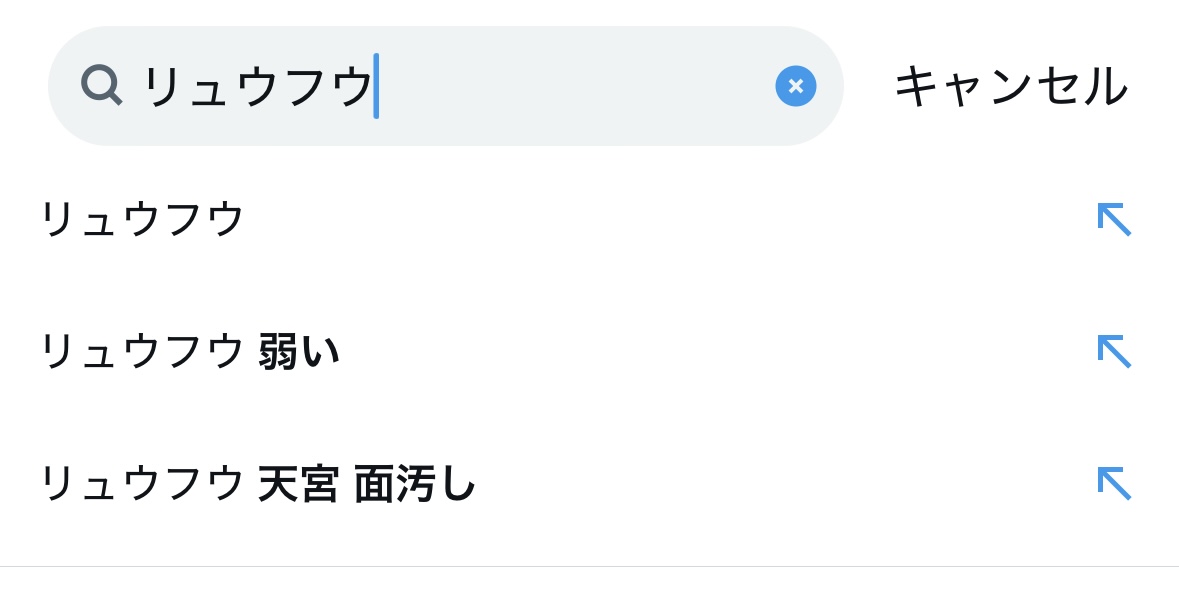This screenshot has height=591, width=1179.
Task: Insert the 弱い suggestion into the search box
Action: click(1113, 351)
